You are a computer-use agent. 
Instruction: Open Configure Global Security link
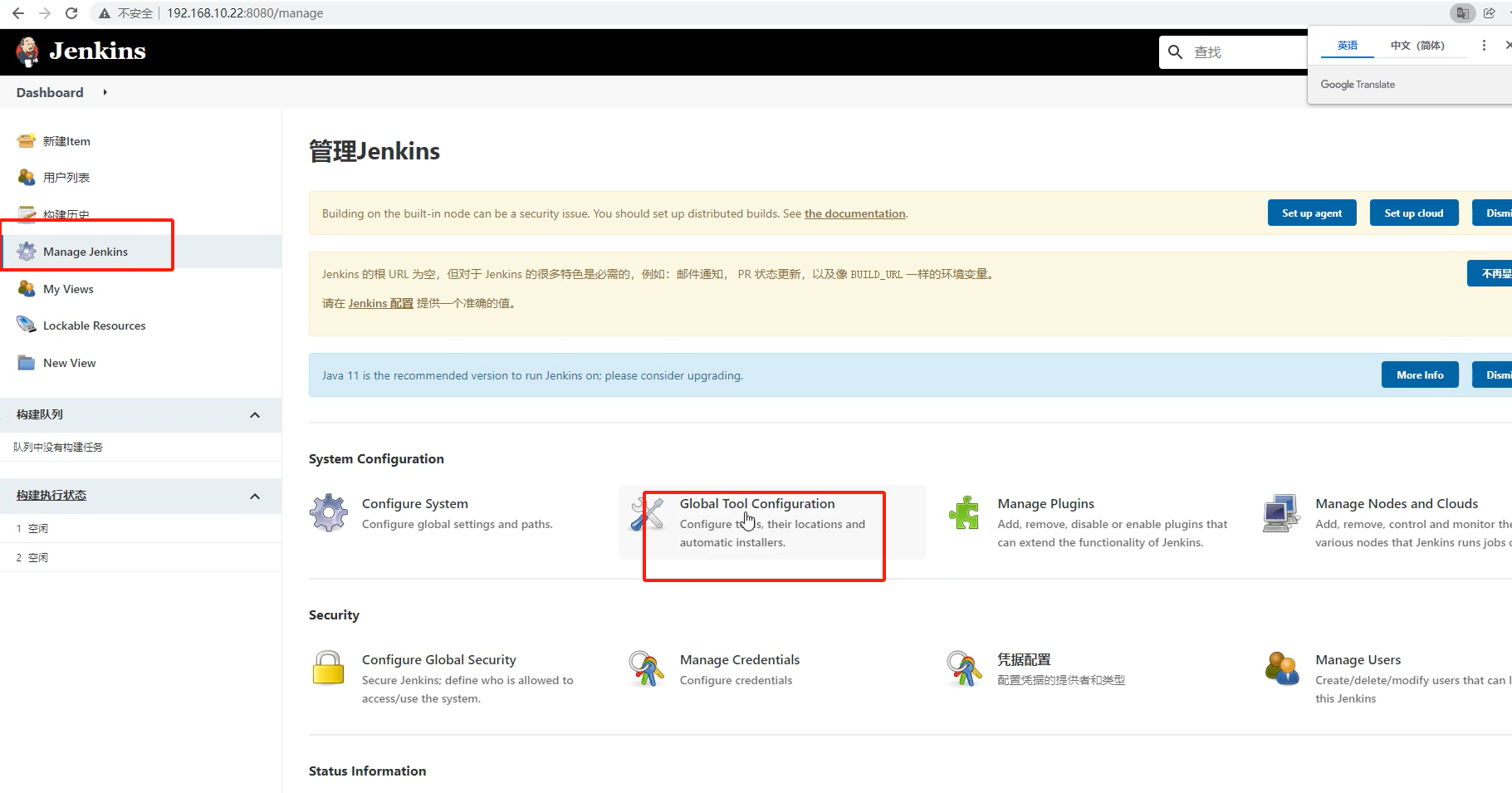[439, 659]
